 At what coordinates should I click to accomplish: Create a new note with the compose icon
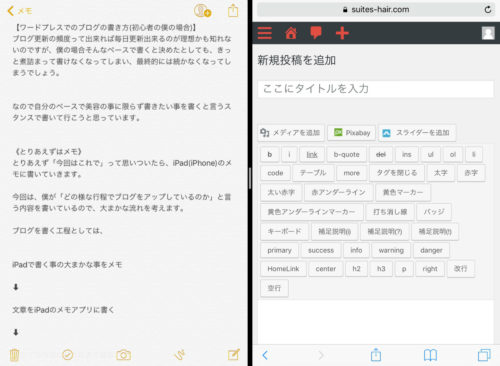[234, 355]
